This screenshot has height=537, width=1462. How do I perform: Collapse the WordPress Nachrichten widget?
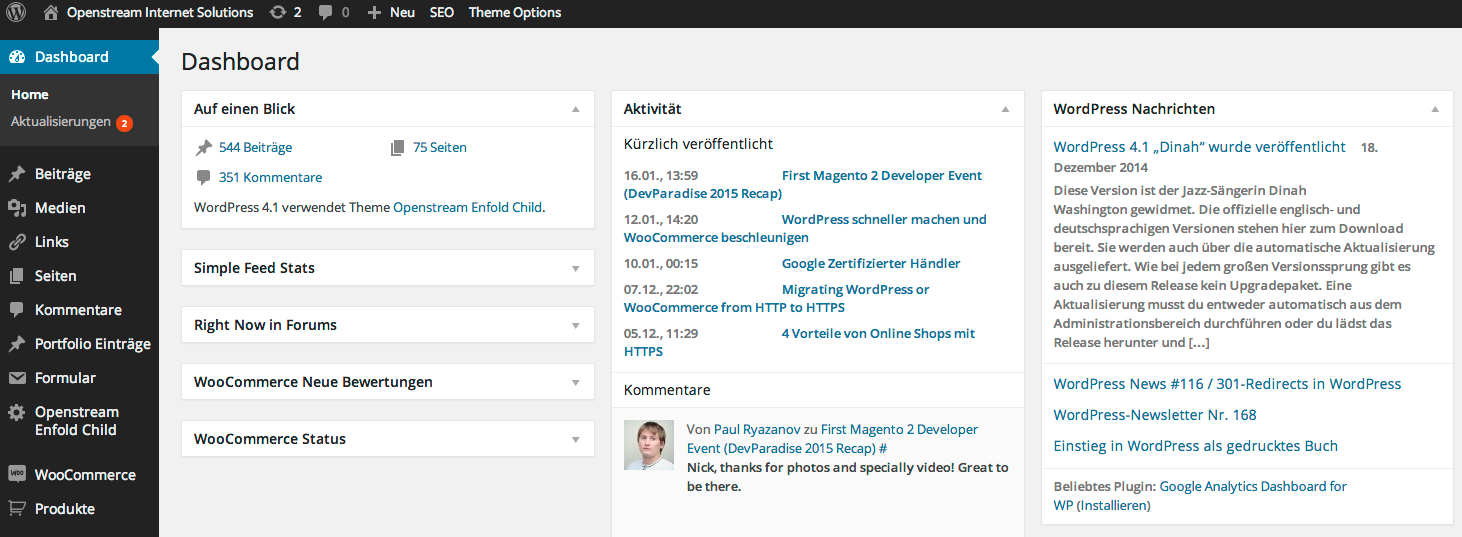1435,109
